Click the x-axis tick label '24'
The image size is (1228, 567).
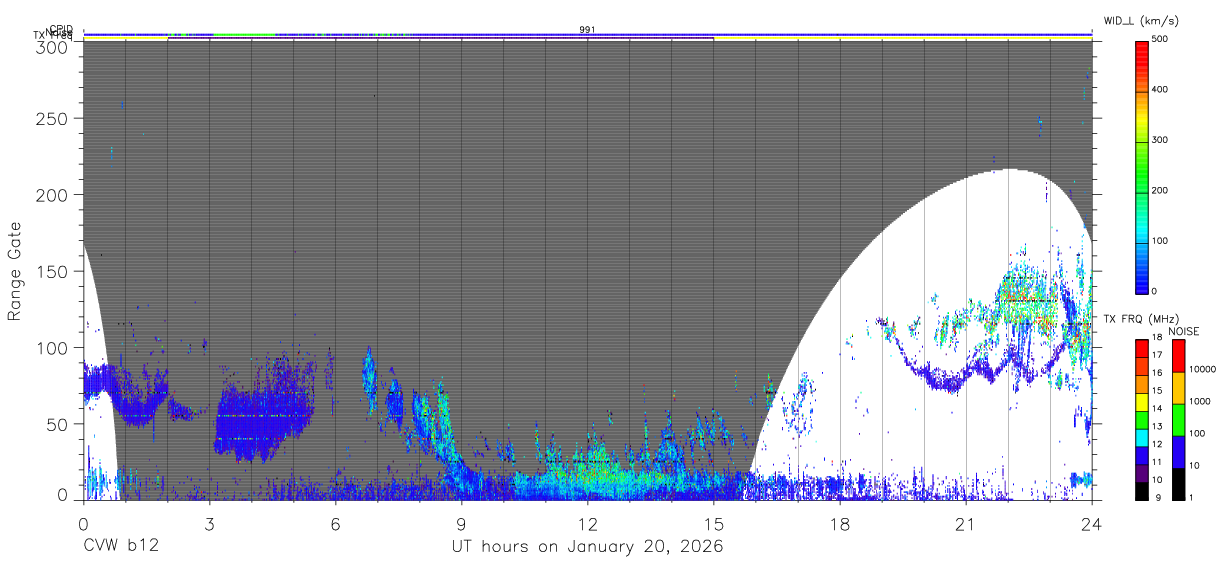click(x=1091, y=524)
